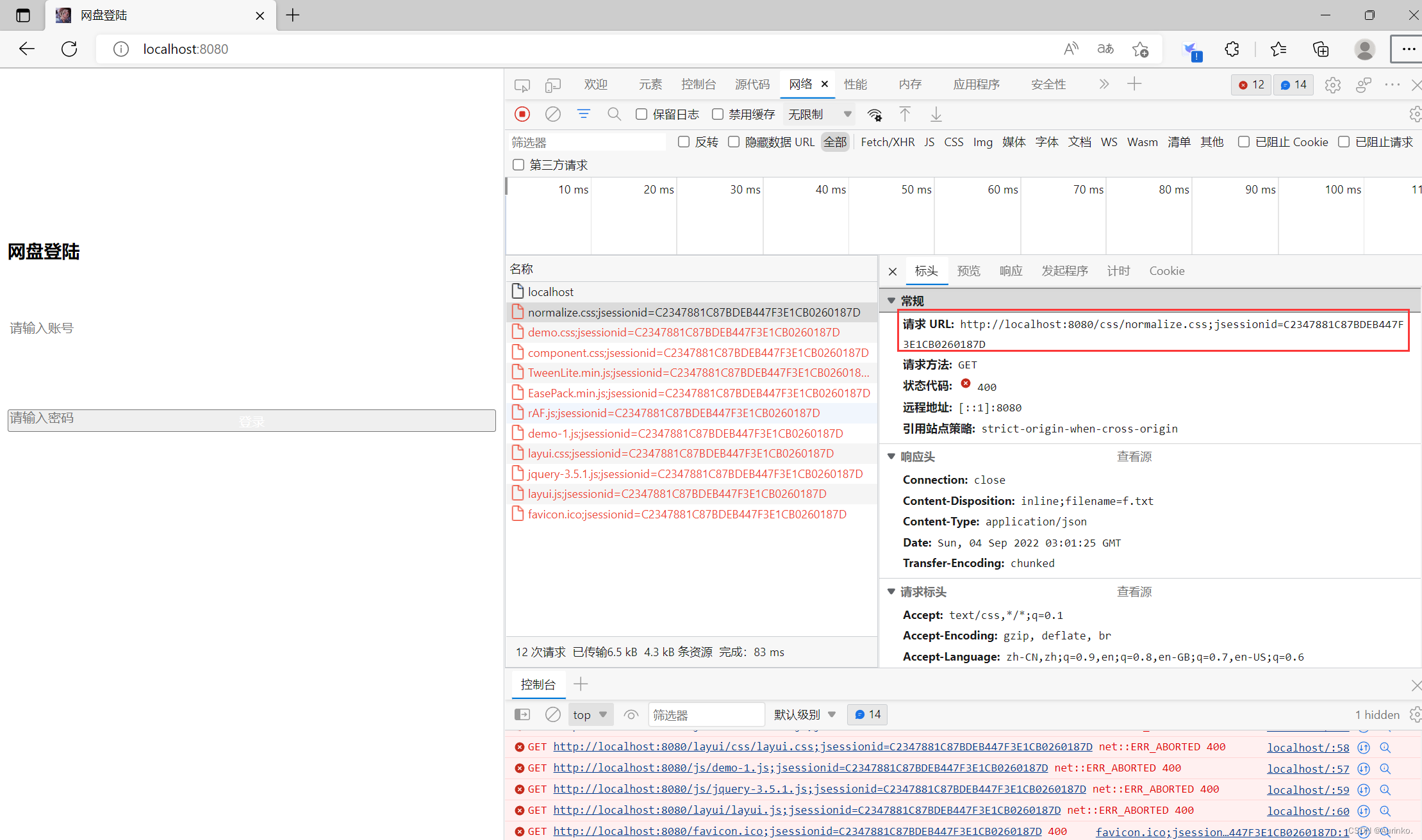Stop recording network log
The image size is (1422, 840).
pyautogui.click(x=522, y=114)
